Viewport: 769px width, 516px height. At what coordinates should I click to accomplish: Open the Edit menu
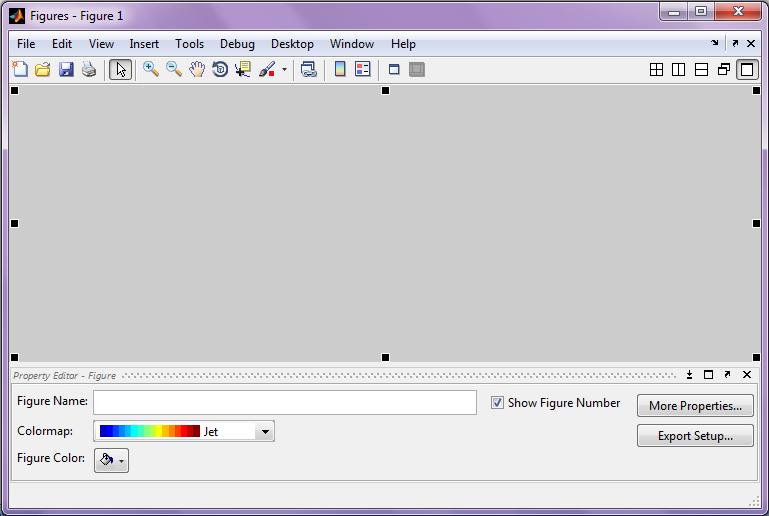tap(62, 44)
